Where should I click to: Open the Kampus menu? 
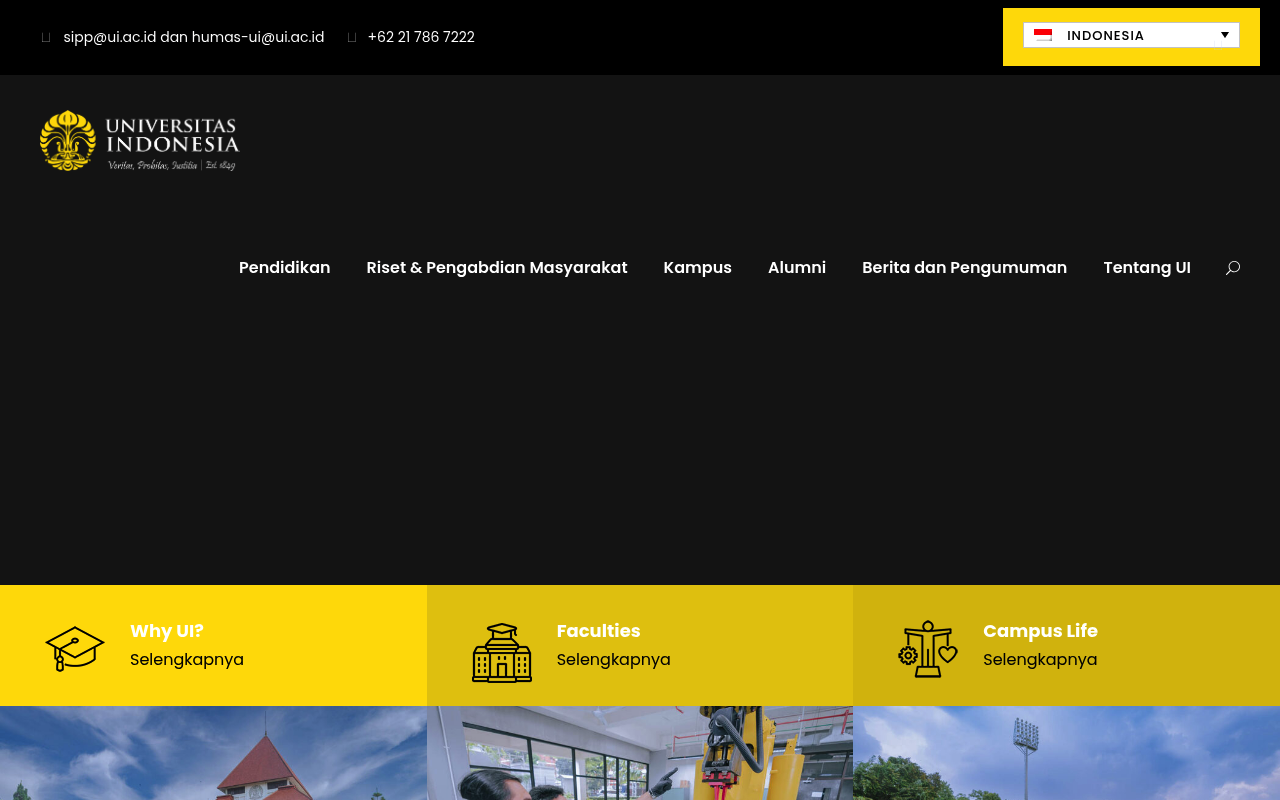point(698,268)
